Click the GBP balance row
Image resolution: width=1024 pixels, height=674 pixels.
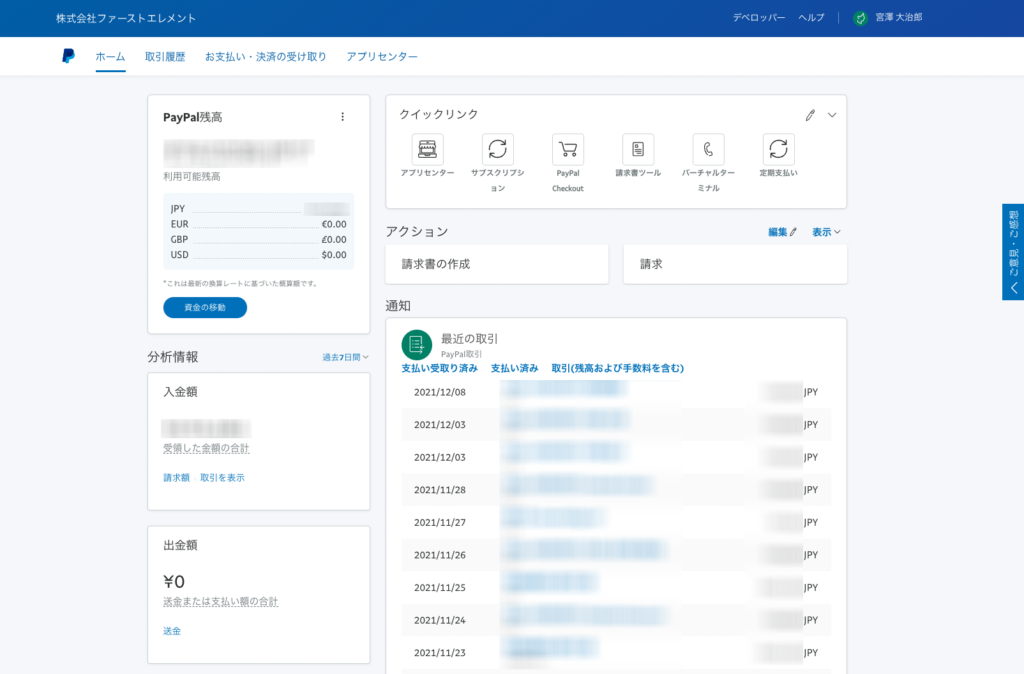[259, 240]
